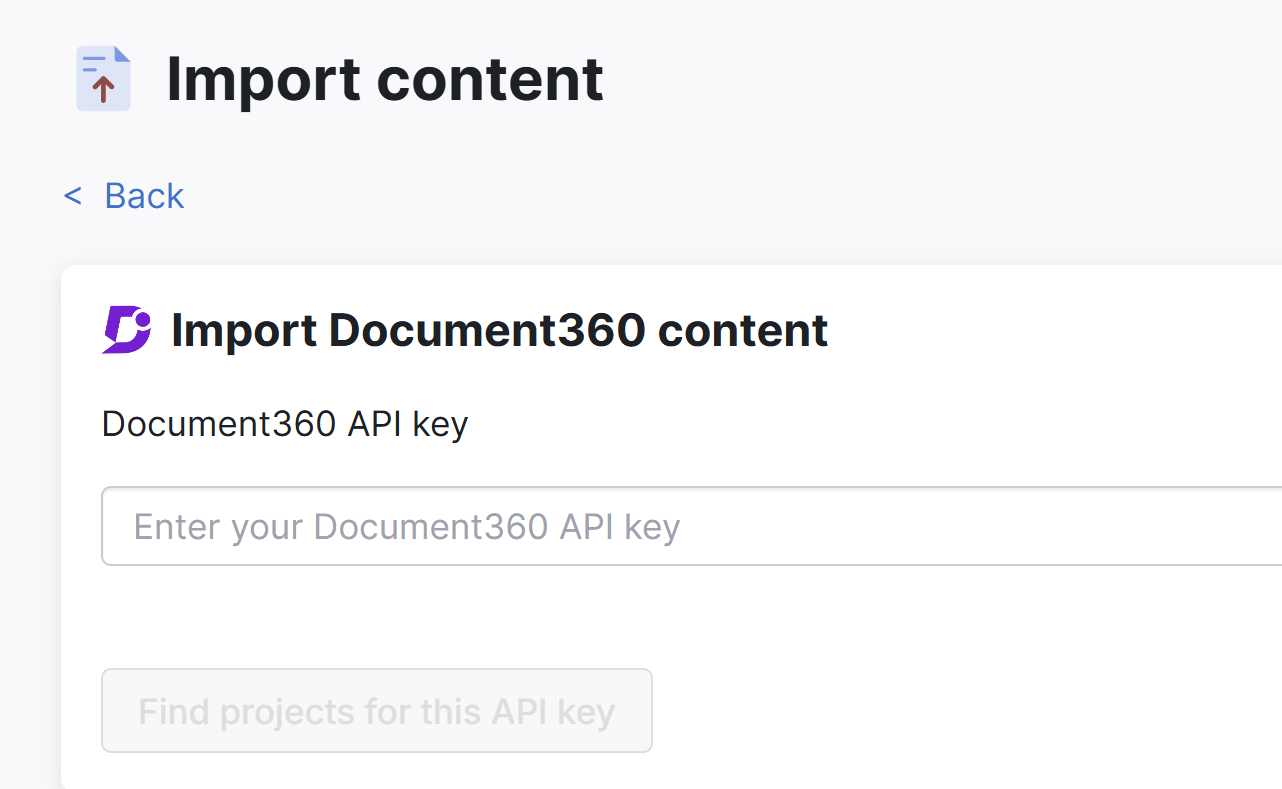Click the Back navigation text
1282x789 pixels.
pos(144,196)
